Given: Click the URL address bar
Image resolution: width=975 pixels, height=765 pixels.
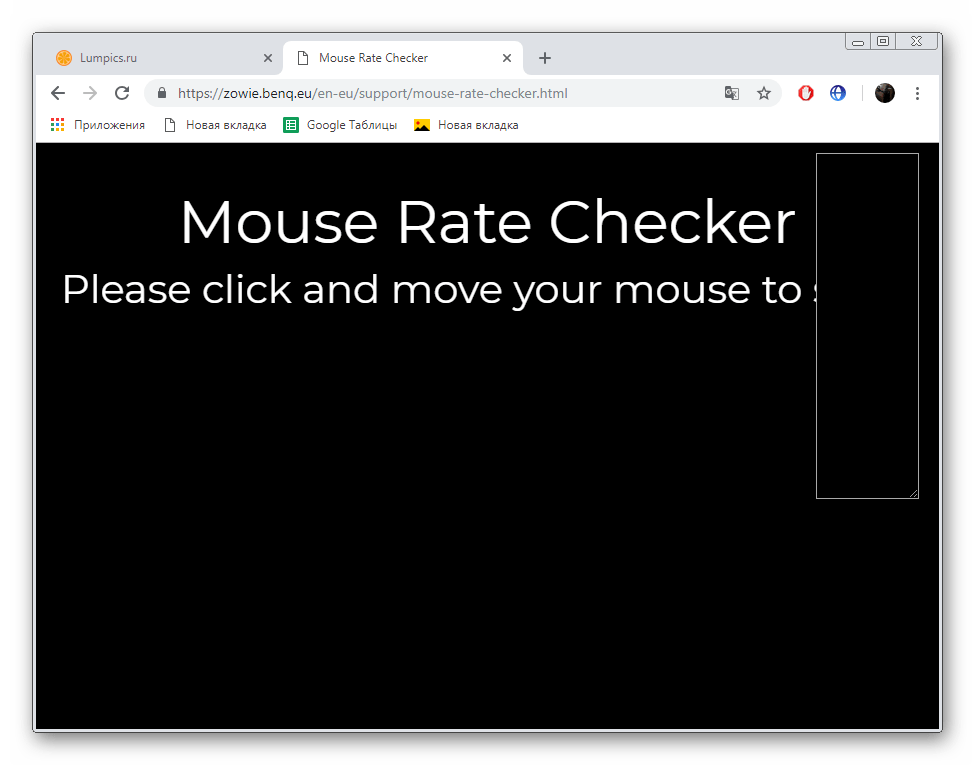Looking at the screenshot, I should [x=440, y=93].
